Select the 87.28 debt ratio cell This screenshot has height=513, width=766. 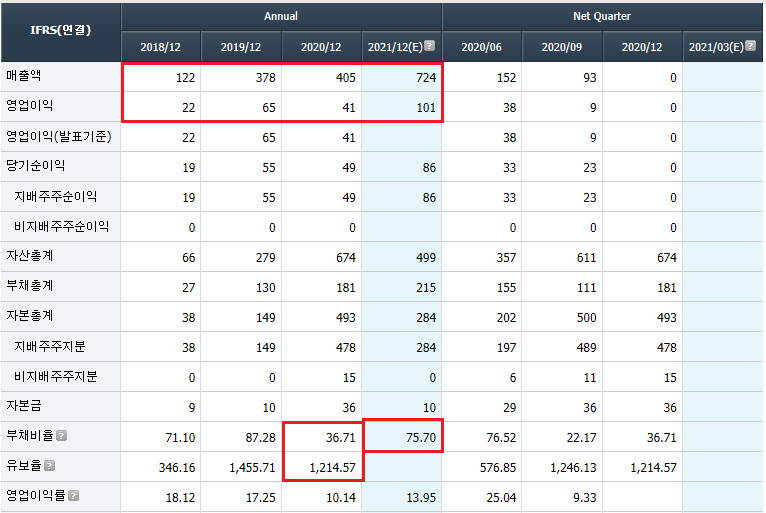241,437
